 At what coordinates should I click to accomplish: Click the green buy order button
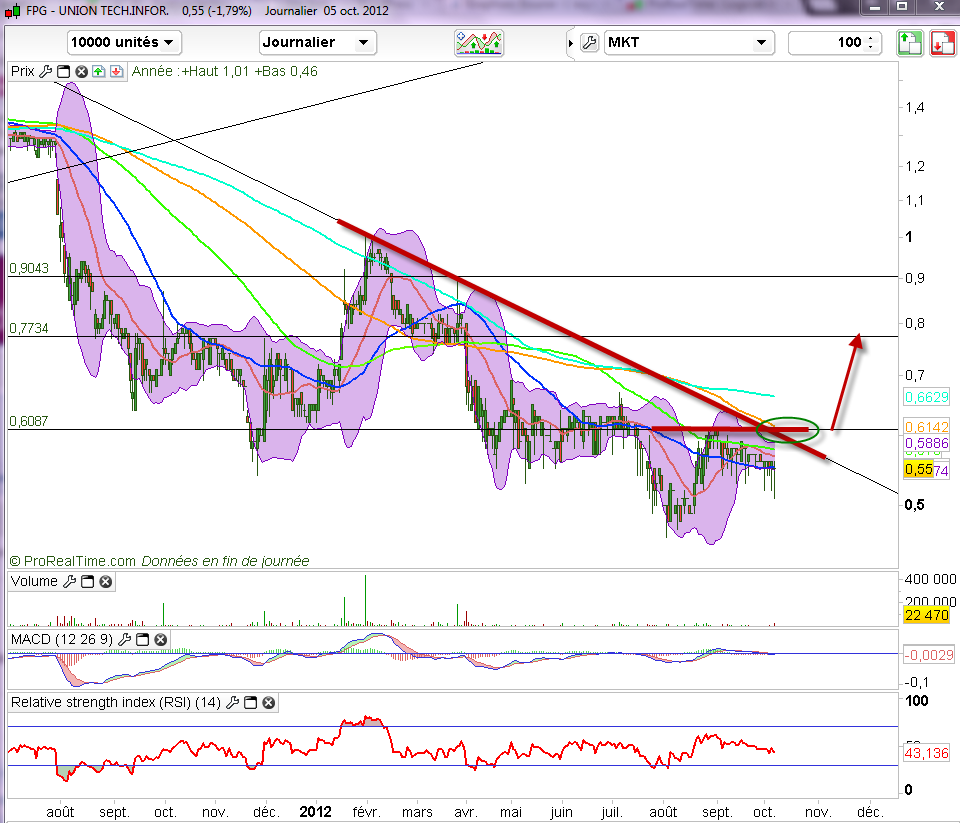click(909, 43)
